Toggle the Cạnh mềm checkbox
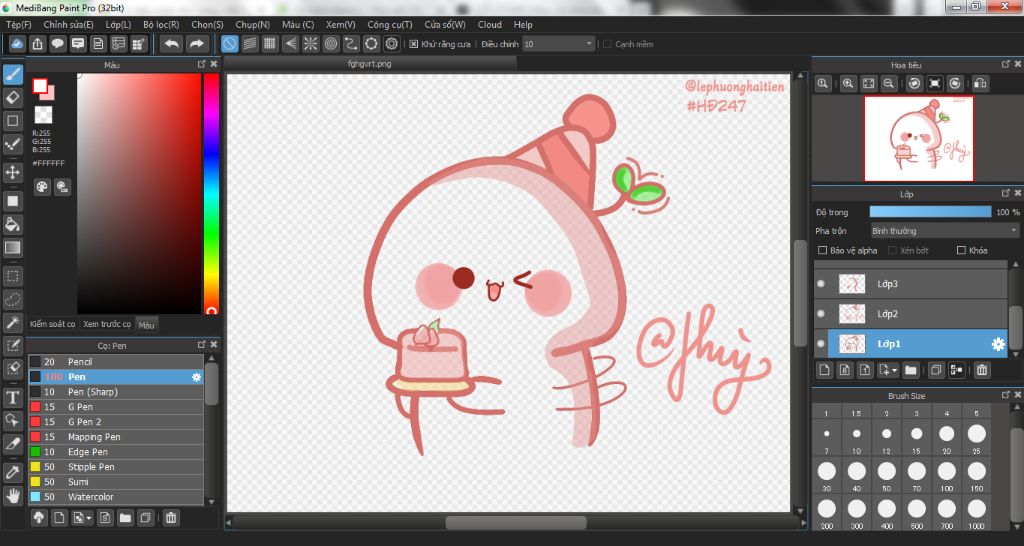 click(x=607, y=44)
